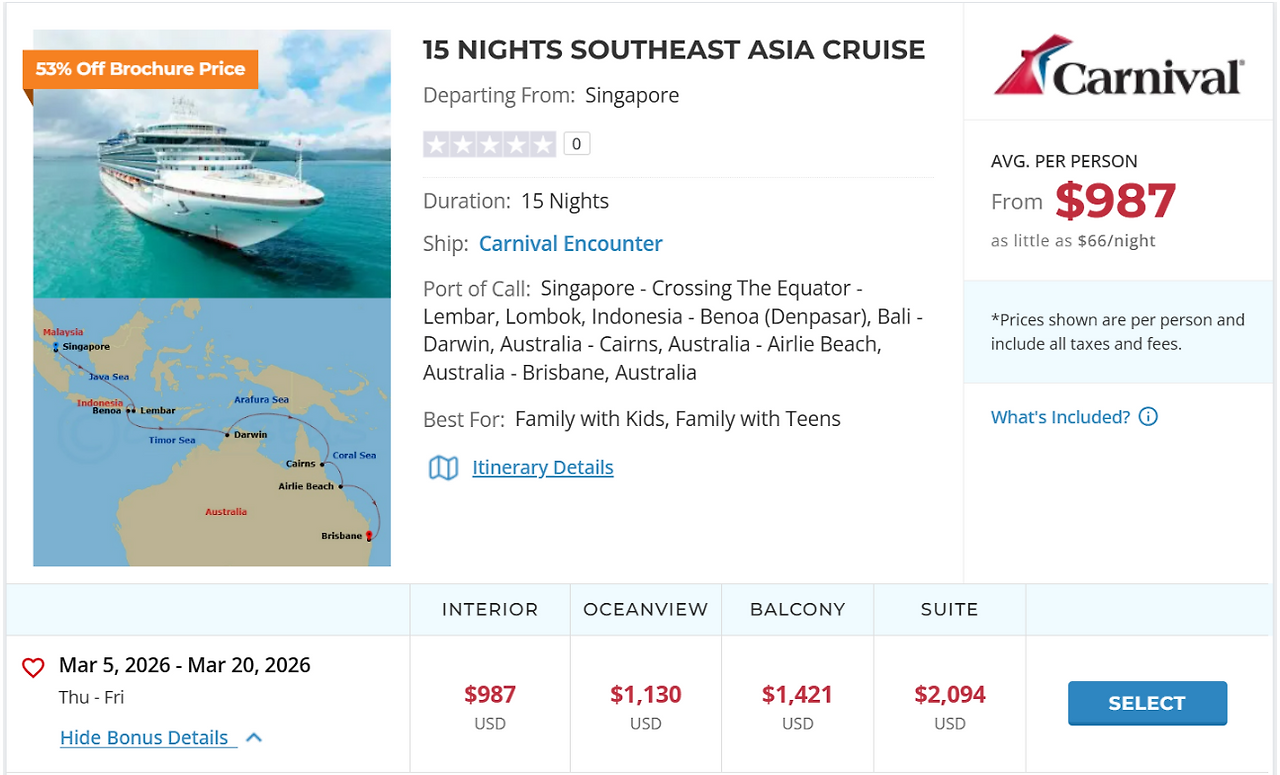
Task: Choose the Oceanview $1,130 price
Action: (646, 695)
